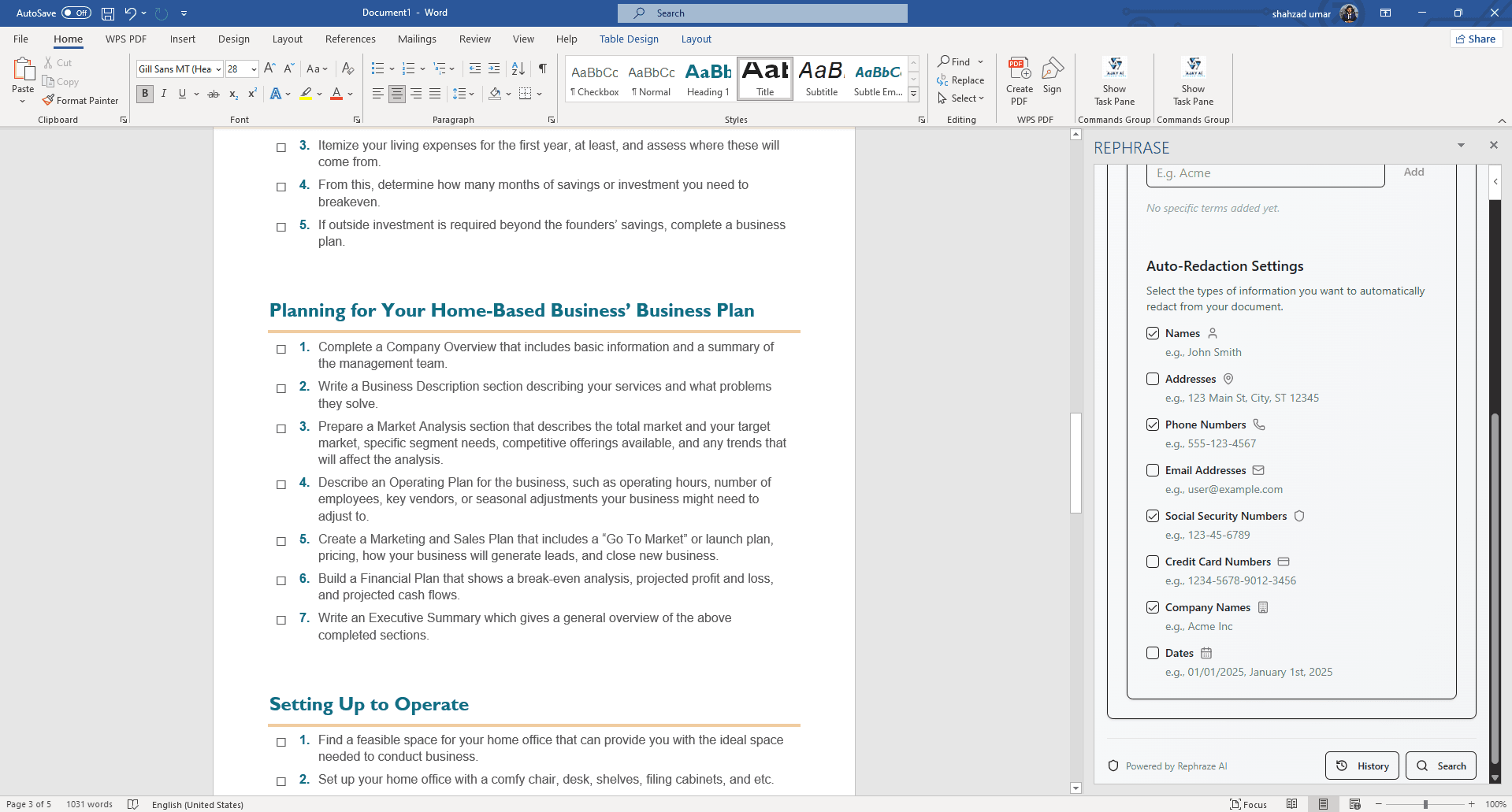Collapse the ribbon with chevron
1512x812 pixels.
[x=1502, y=121]
